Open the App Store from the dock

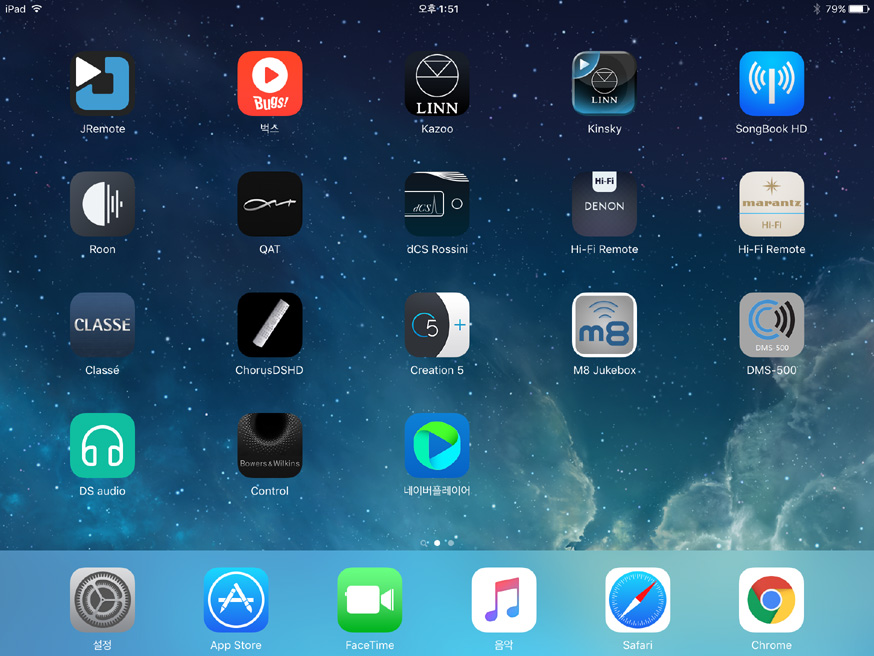click(x=236, y=600)
